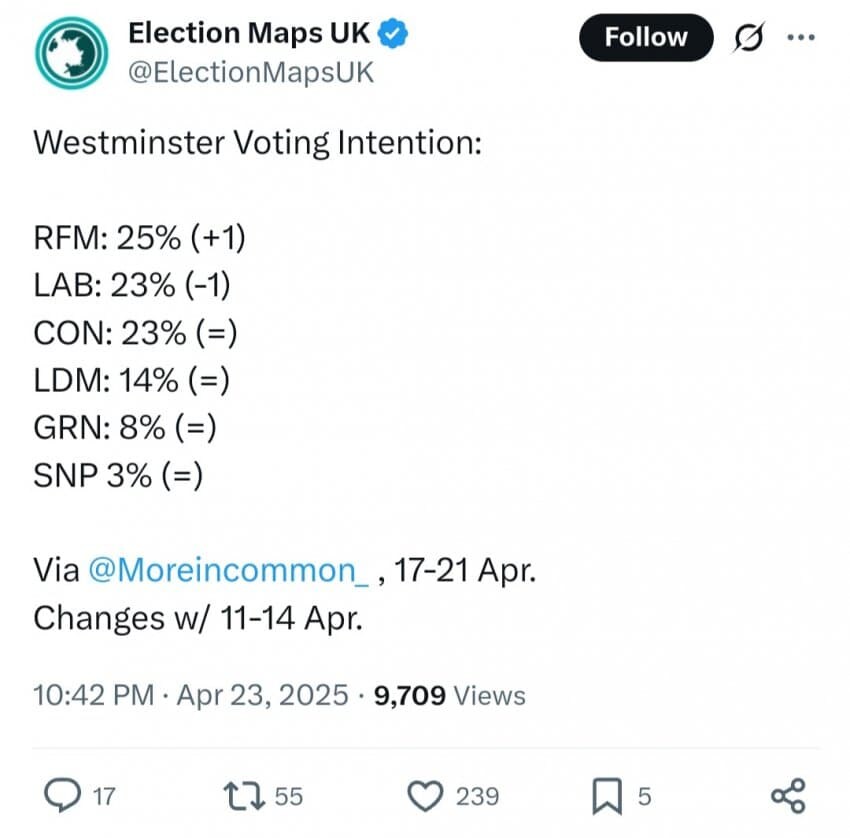This screenshot has height=838, width=850.
Task: Like the tweet with the heart icon
Action: tap(425, 795)
